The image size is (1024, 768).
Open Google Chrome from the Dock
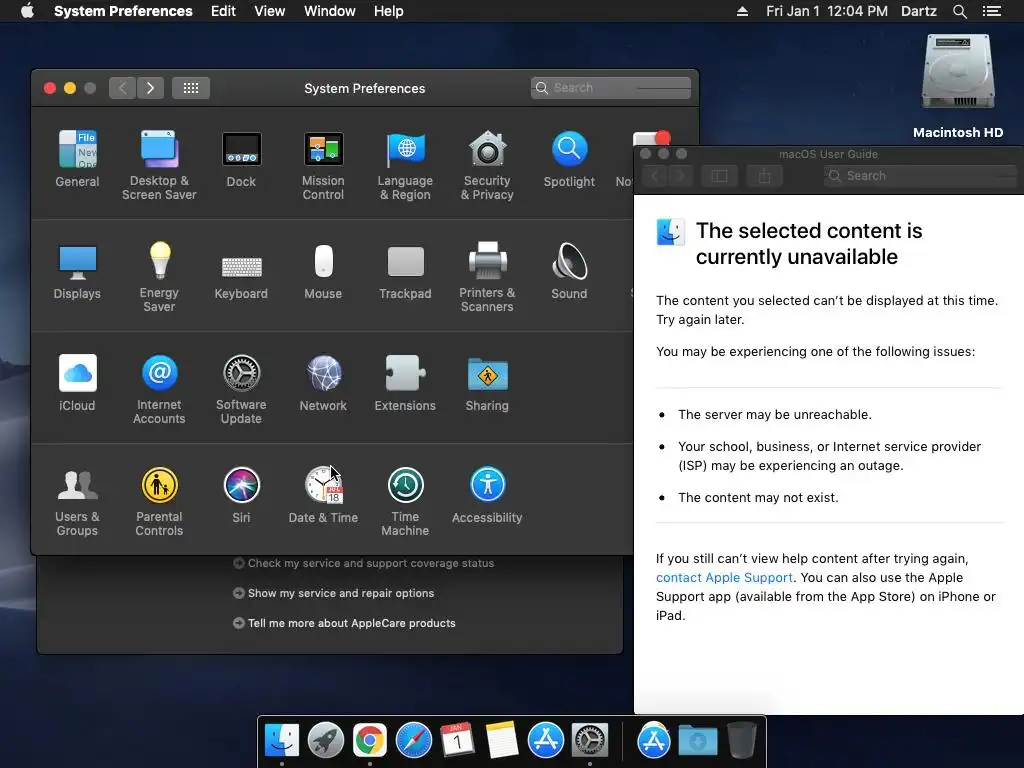click(x=370, y=741)
